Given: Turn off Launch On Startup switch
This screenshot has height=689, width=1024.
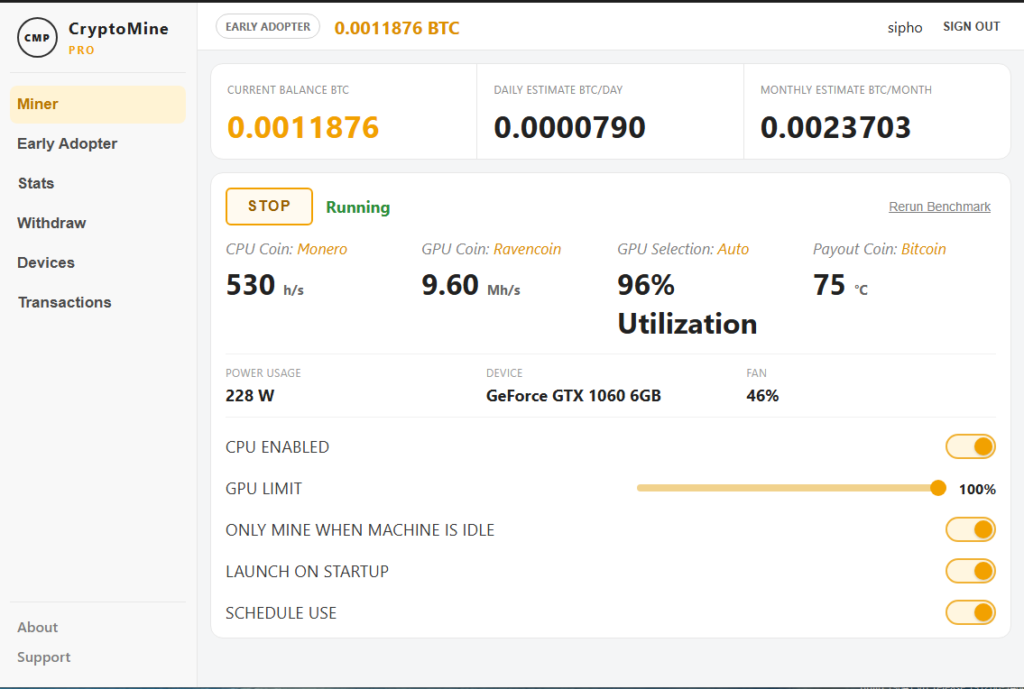Looking at the screenshot, I should click(x=970, y=571).
